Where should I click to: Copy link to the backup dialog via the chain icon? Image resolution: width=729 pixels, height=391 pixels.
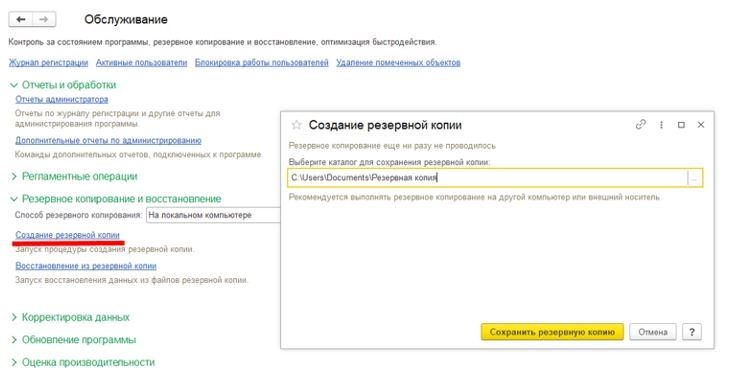pos(641,125)
